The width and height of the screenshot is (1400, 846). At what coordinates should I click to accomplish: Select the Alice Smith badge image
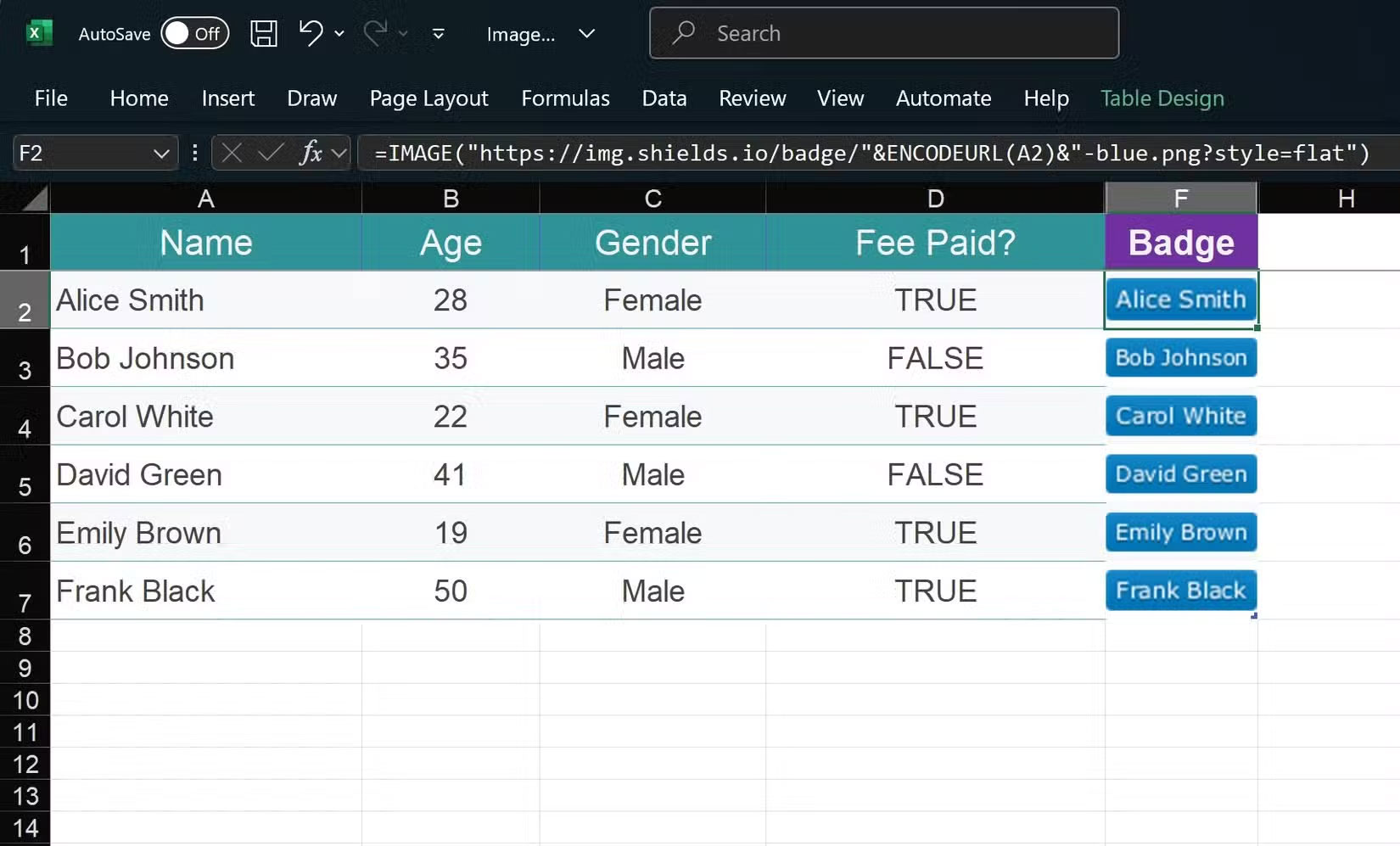[1180, 300]
